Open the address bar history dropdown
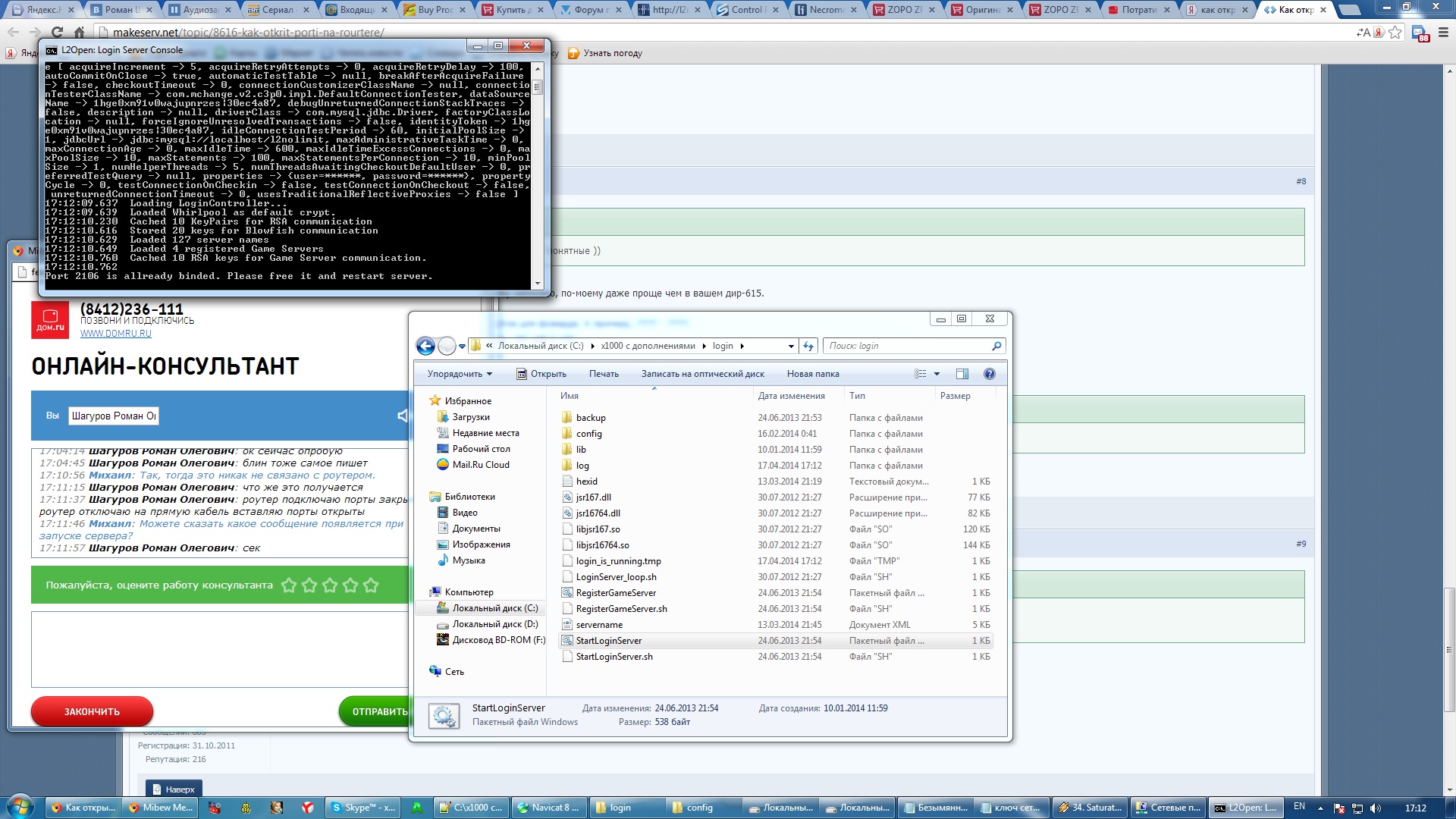 click(791, 346)
